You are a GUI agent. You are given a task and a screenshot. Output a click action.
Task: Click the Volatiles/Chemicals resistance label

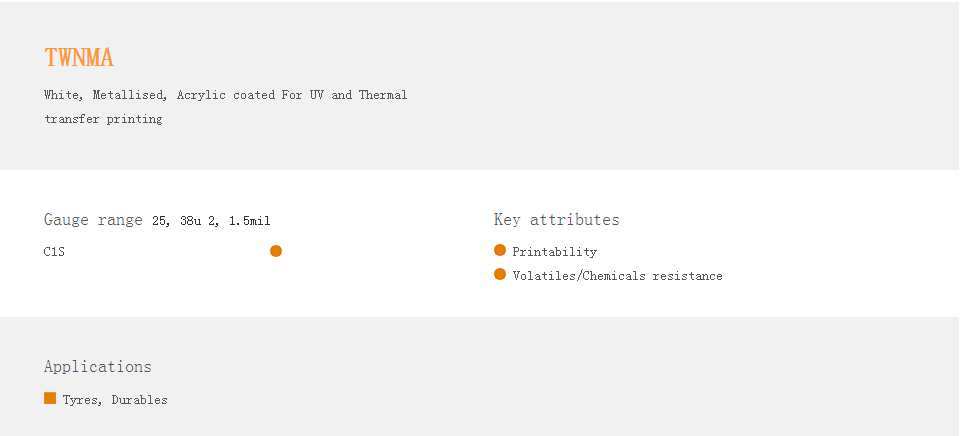pyautogui.click(x=617, y=276)
